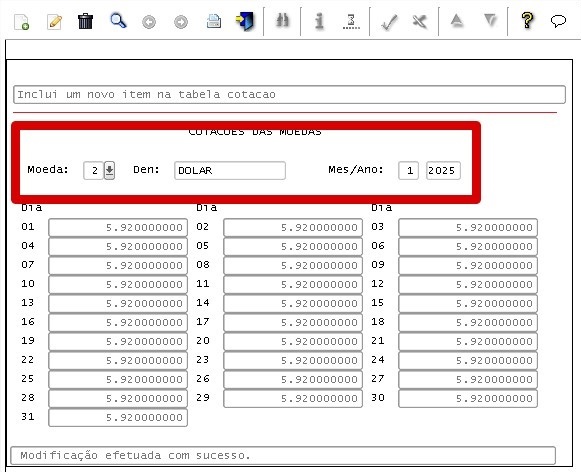Click the previous record arrow icon

149,22
